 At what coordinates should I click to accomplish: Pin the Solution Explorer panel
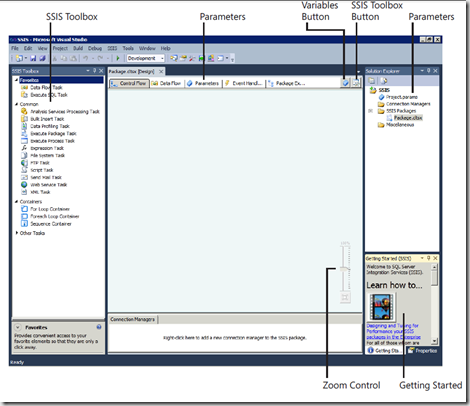point(429,71)
